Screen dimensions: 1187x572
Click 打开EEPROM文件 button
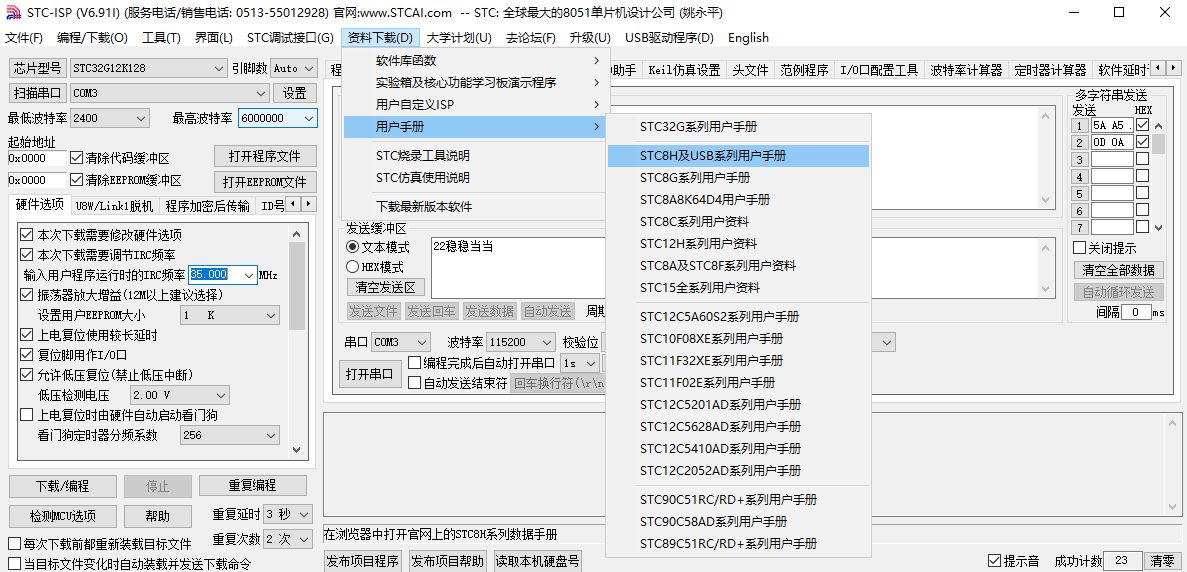(265, 182)
